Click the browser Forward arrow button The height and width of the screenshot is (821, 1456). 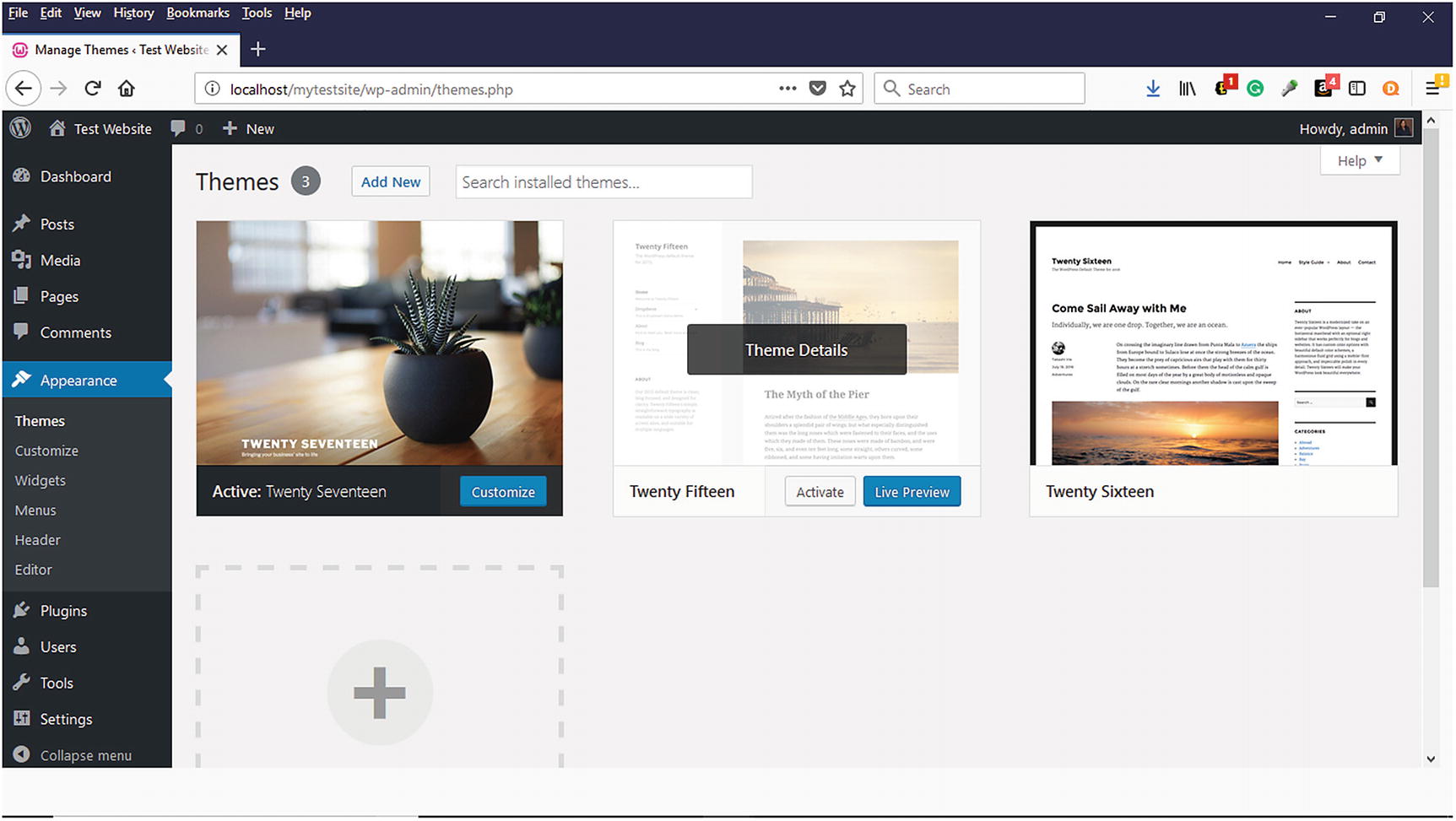[x=58, y=89]
